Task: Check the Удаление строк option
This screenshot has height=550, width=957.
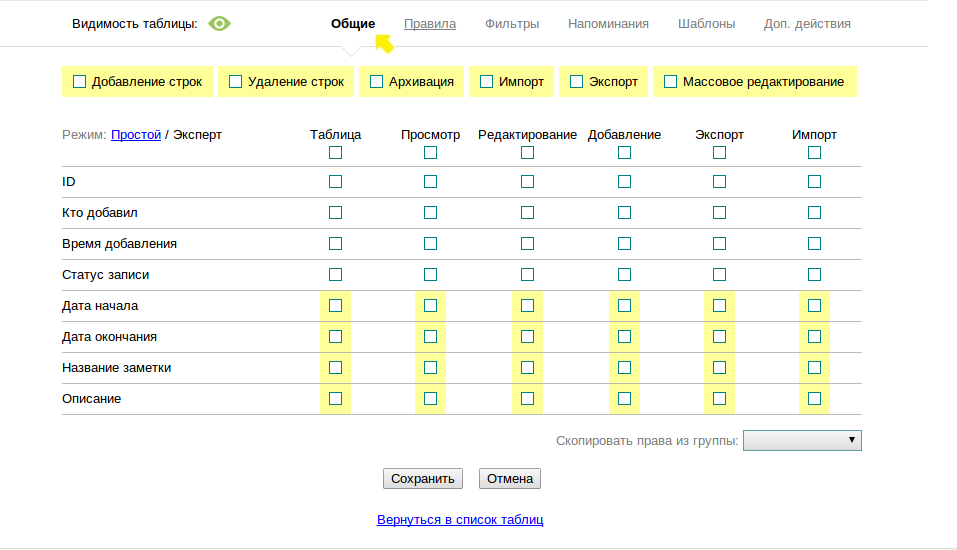Action: [x=236, y=82]
